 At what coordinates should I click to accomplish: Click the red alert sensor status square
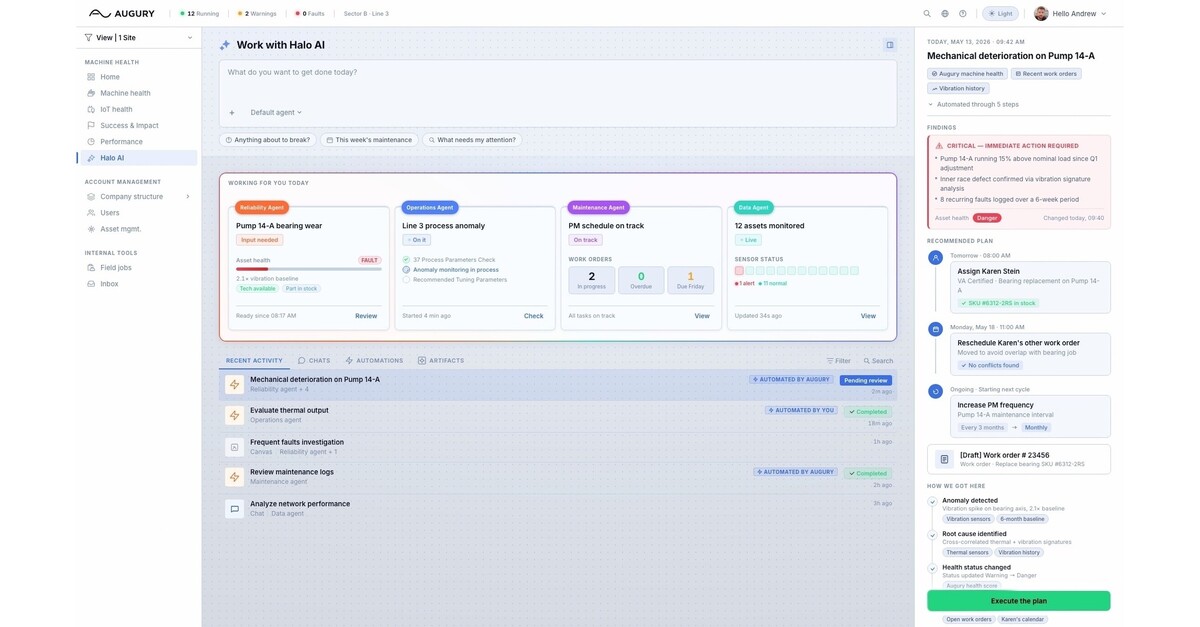(739, 271)
